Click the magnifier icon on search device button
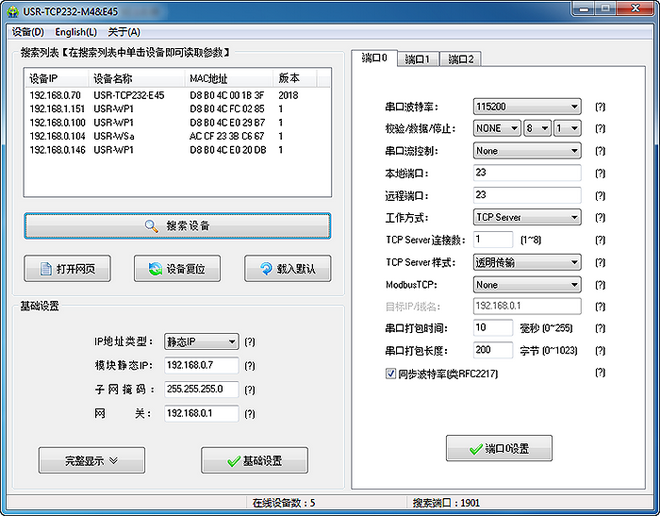This screenshot has height=516, width=660. click(151, 226)
